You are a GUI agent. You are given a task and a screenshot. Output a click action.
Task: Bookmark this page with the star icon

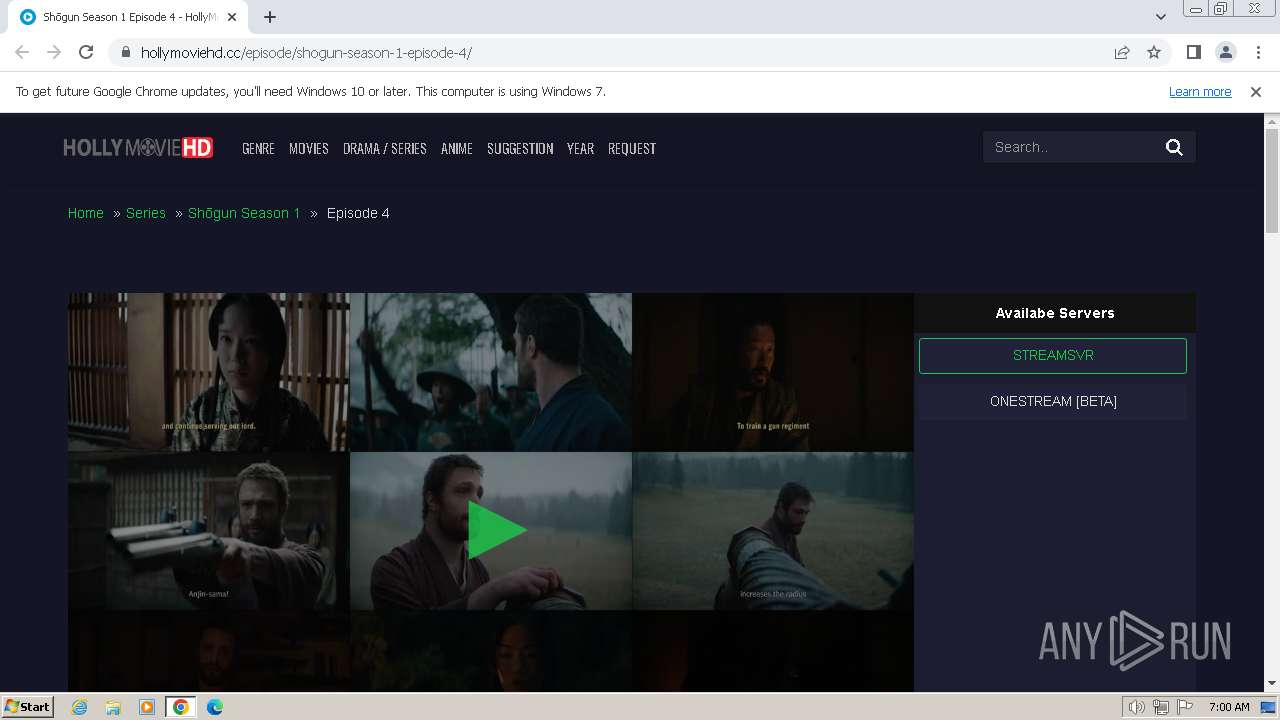click(1154, 52)
